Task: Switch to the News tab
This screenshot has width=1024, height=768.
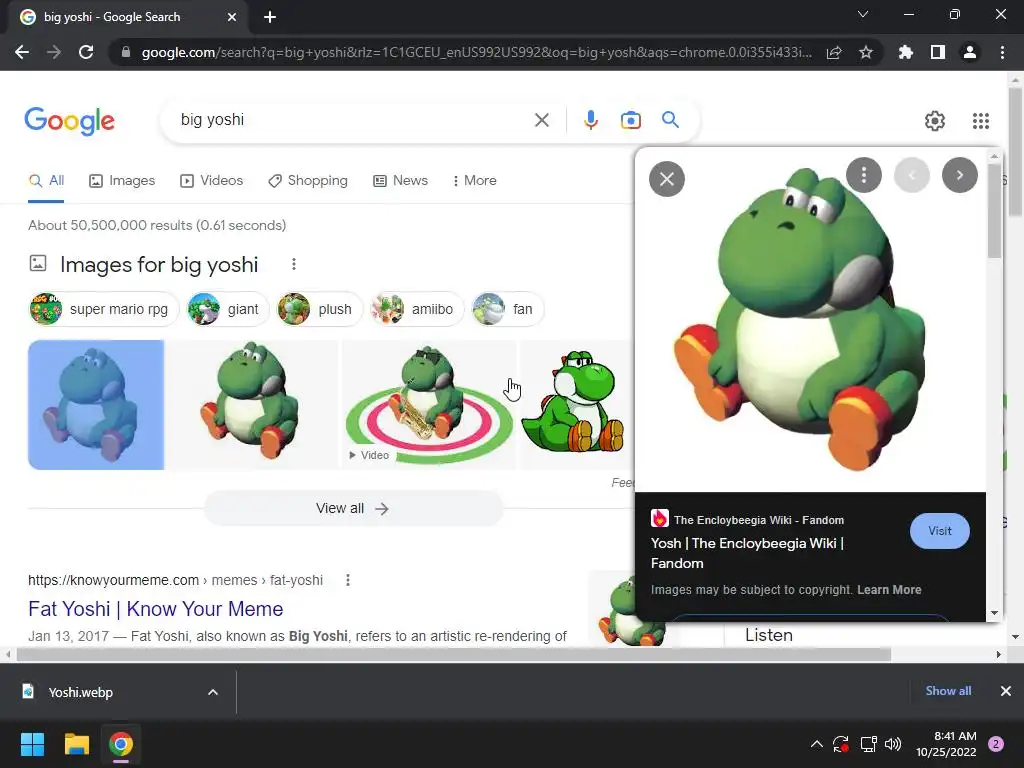Action: 400,181
